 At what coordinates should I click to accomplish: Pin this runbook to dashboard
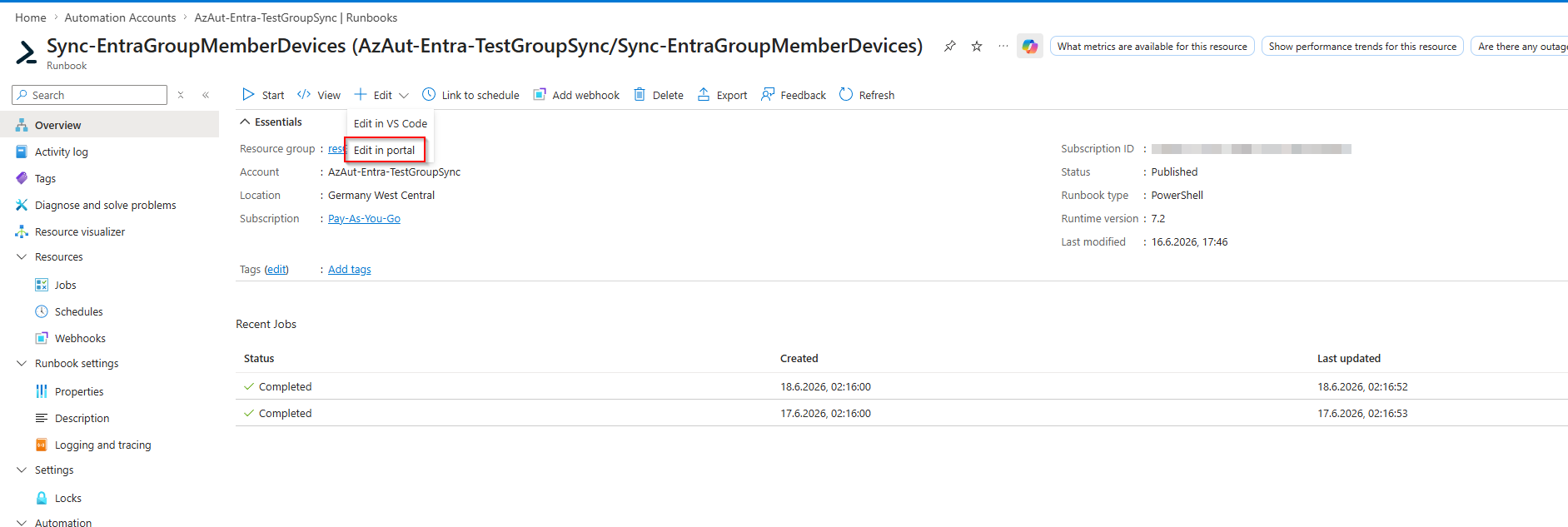[x=949, y=47]
